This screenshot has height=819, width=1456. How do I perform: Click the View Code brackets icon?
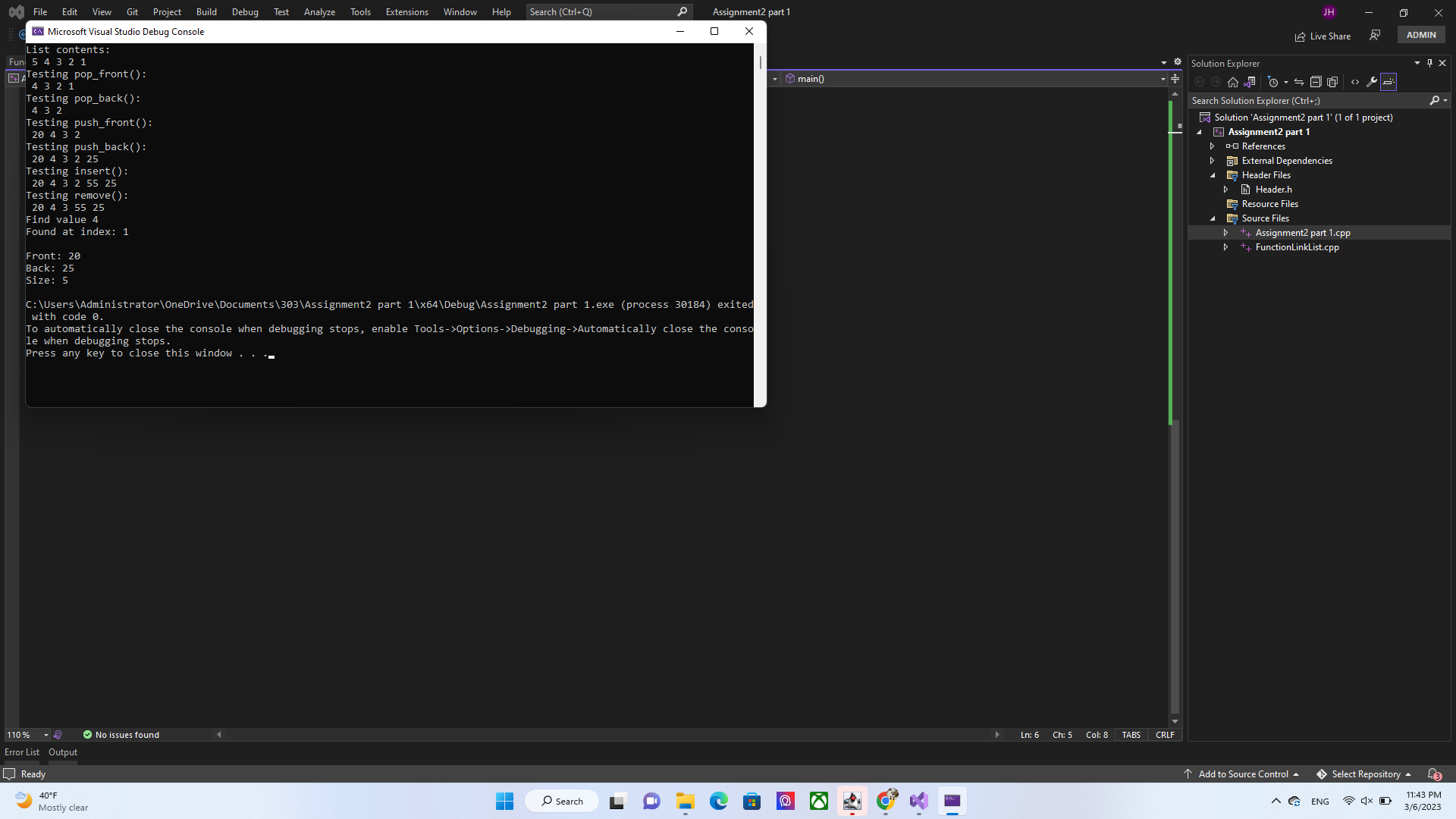[x=1355, y=82]
